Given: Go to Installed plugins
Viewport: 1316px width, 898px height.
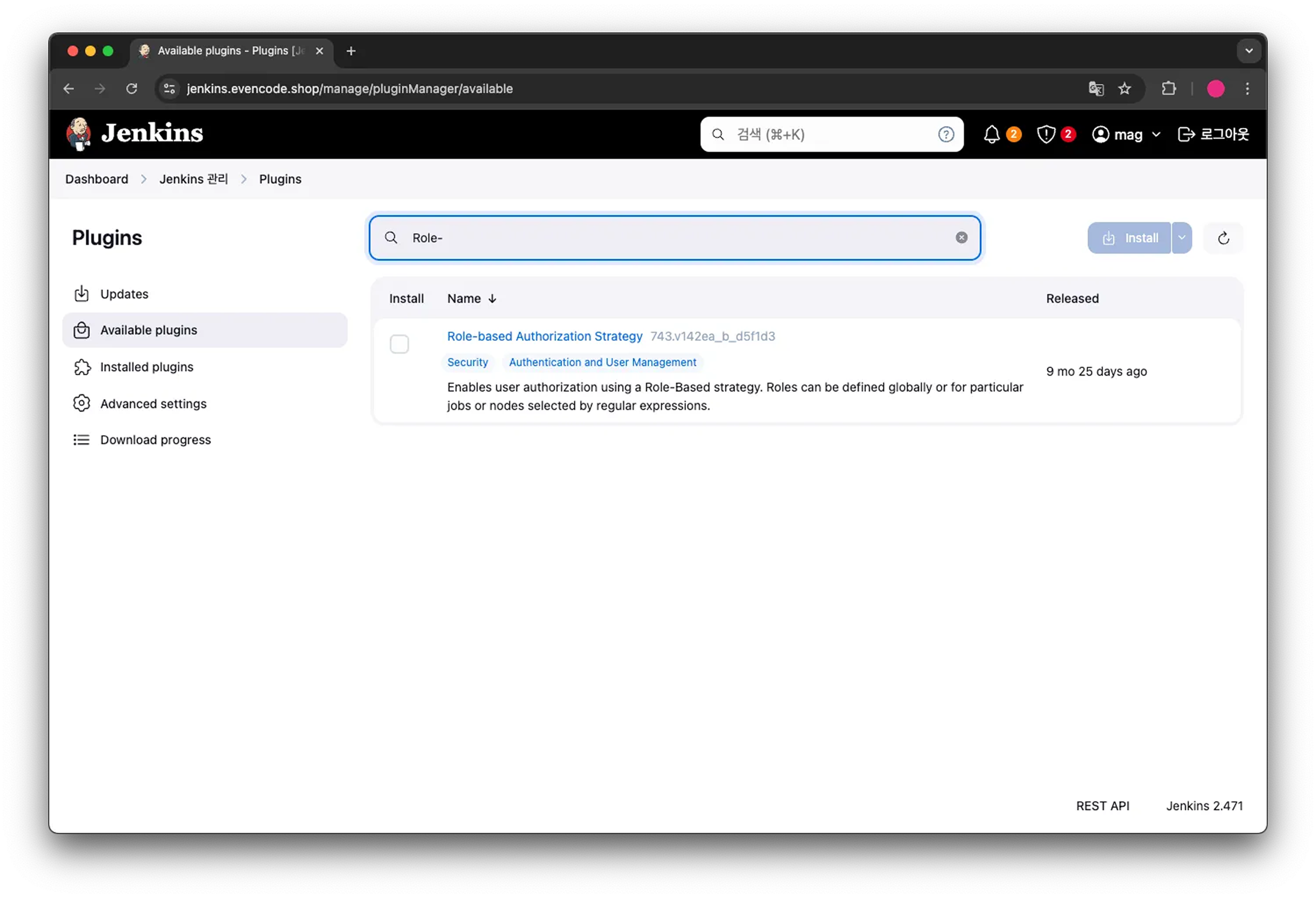Looking at the screenshot, I should pyautogui.click(x=205, y=367).
